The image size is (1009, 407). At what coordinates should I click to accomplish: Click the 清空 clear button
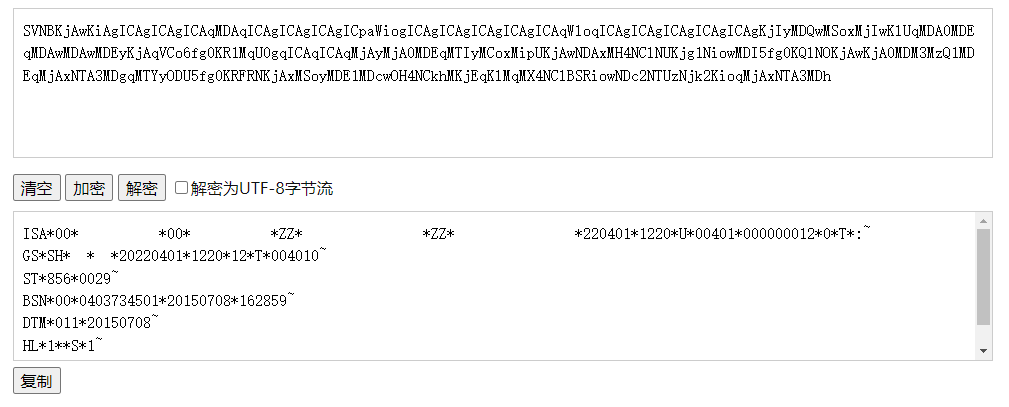37,188
